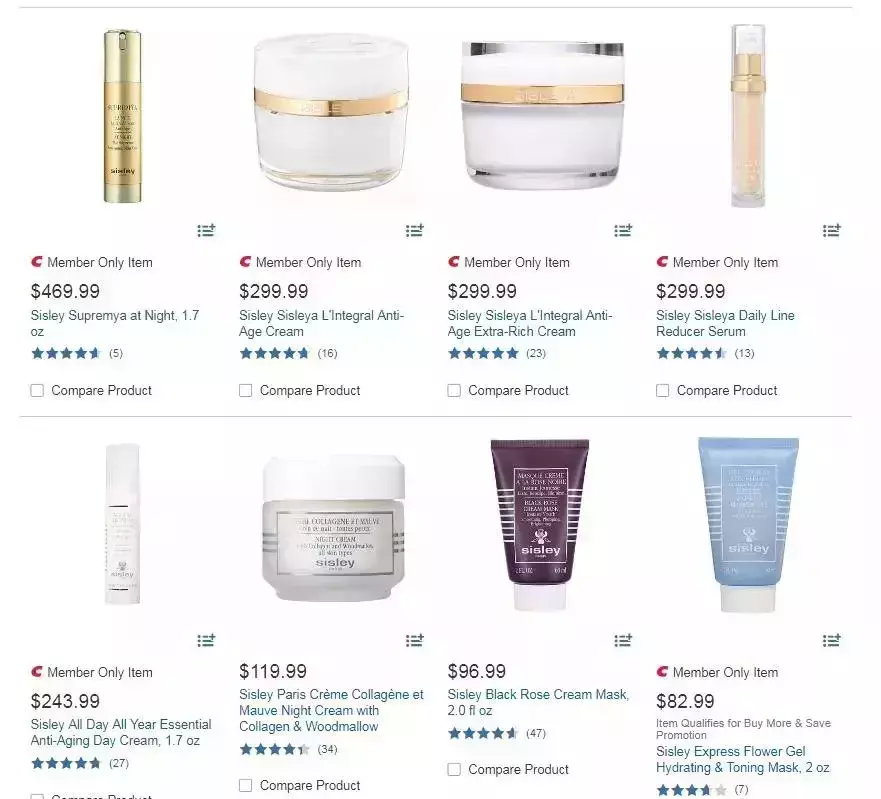The height and width of the screenshot is (799, 881).
Task: Open Sisley Supremya at Night product link
Action: pyautogui.click(x=115, y=324)
